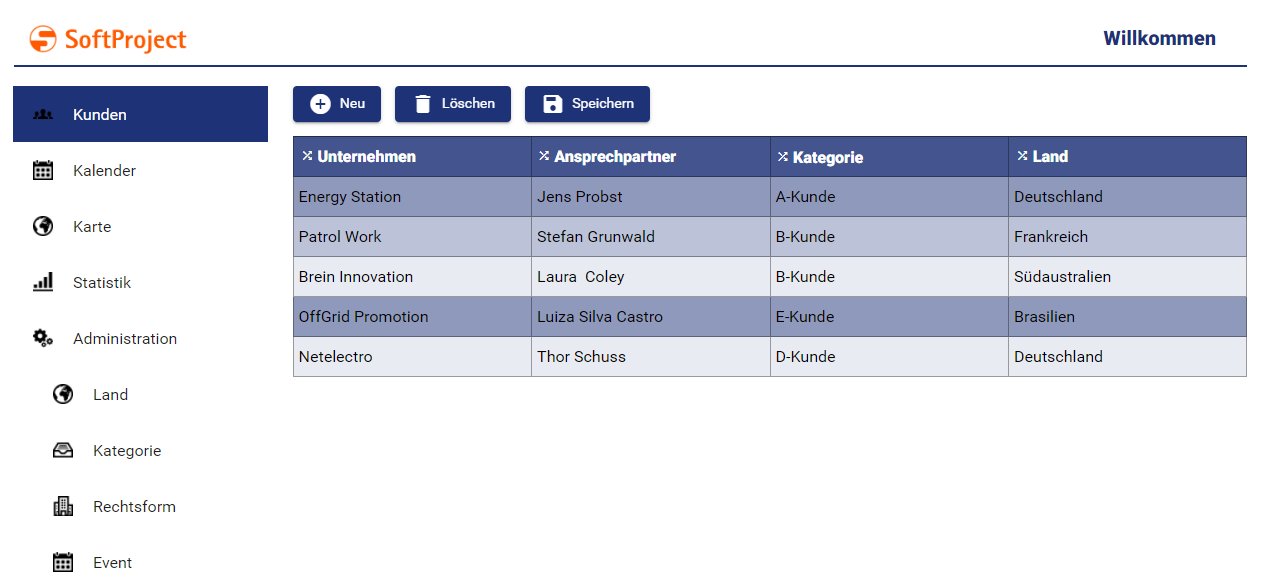Open the Kalender calendar icon
The height and width of the screenshot is (575, 1261).
point(43,171)
